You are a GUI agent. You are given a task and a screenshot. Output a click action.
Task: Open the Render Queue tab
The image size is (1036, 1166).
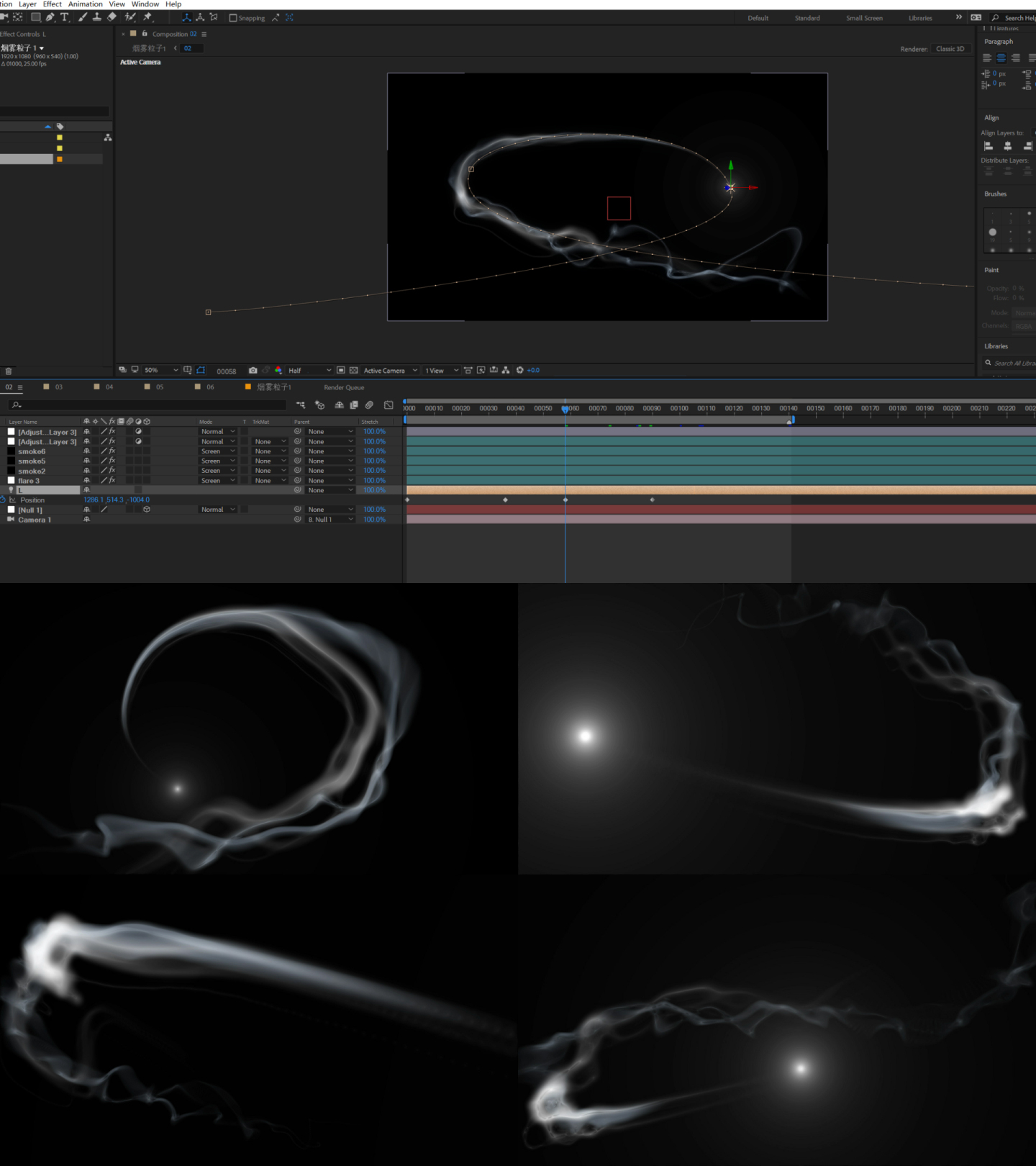344,387
